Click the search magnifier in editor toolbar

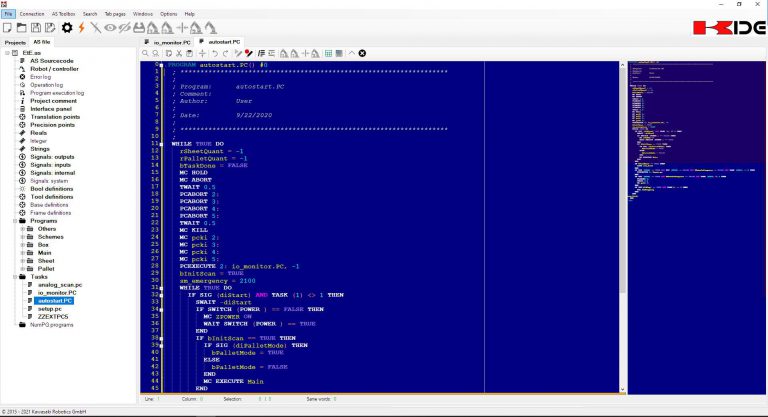(145, 53)
